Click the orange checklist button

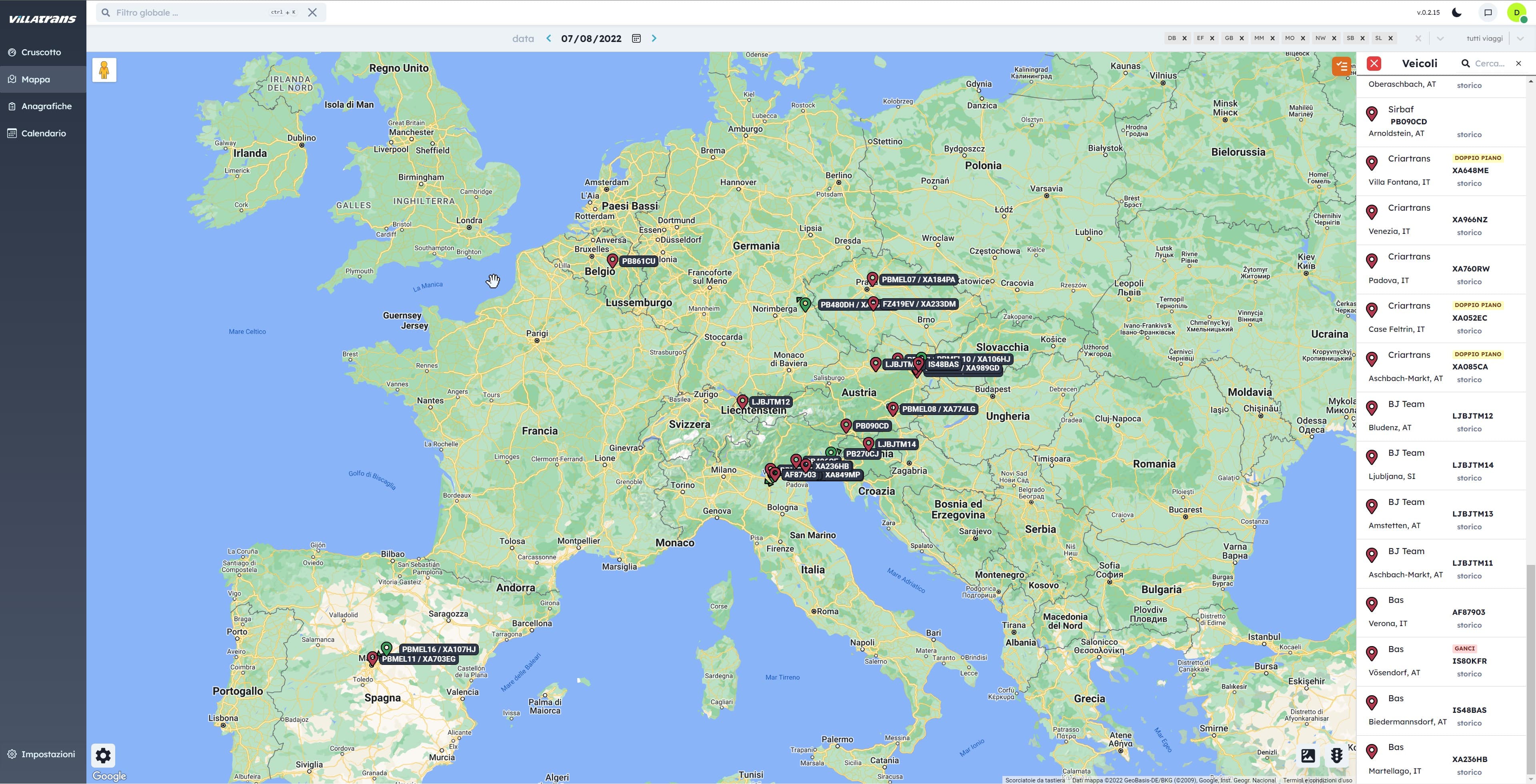click(x=1342, y=66)
